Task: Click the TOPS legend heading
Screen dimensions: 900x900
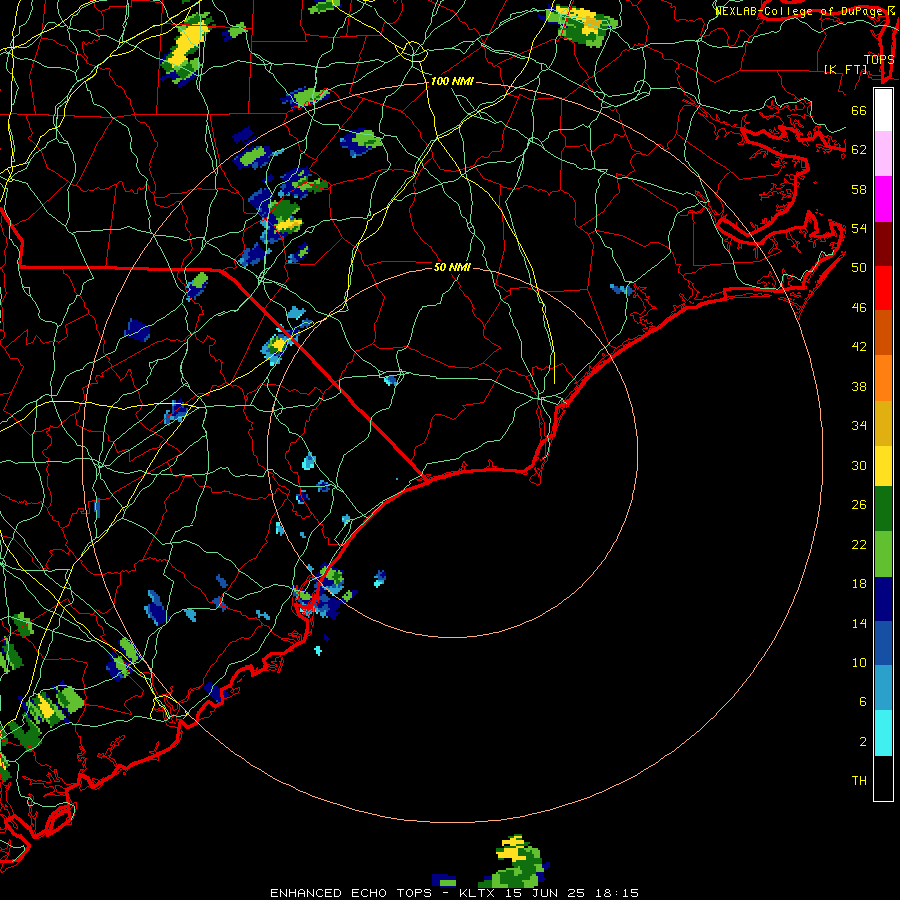Action: click(879, 59)
